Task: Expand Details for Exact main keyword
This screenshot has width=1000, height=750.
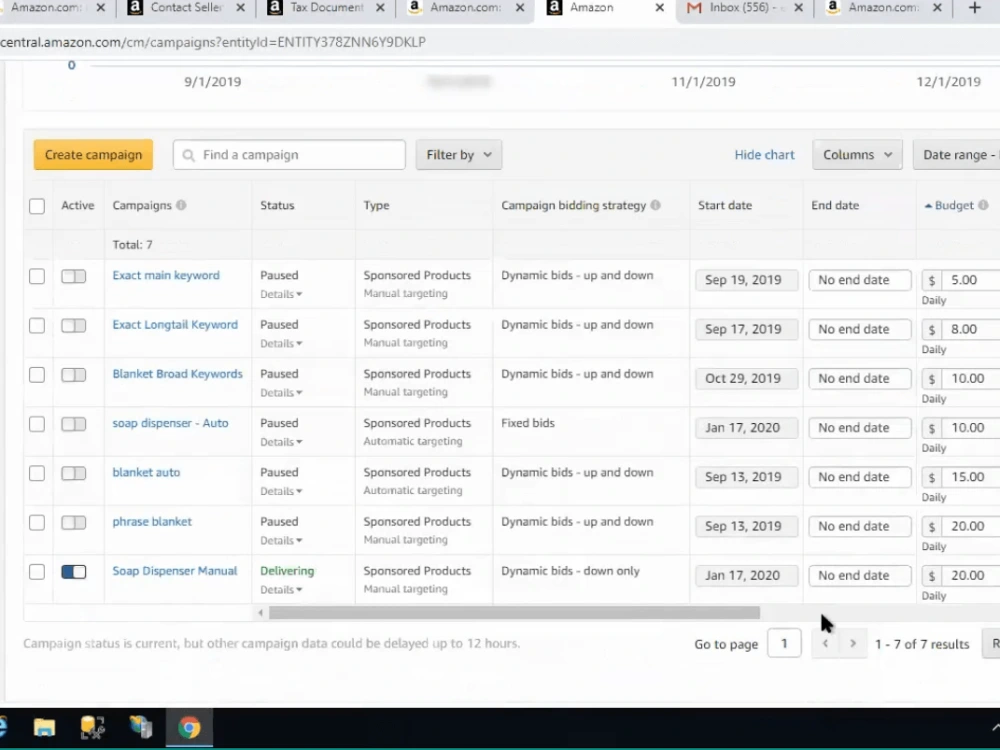Action: pos(281,294)
